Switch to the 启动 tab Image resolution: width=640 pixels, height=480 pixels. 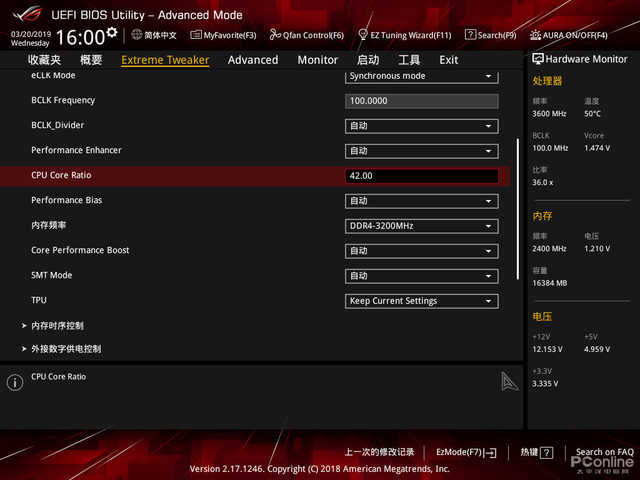click(x=368, y=60)
